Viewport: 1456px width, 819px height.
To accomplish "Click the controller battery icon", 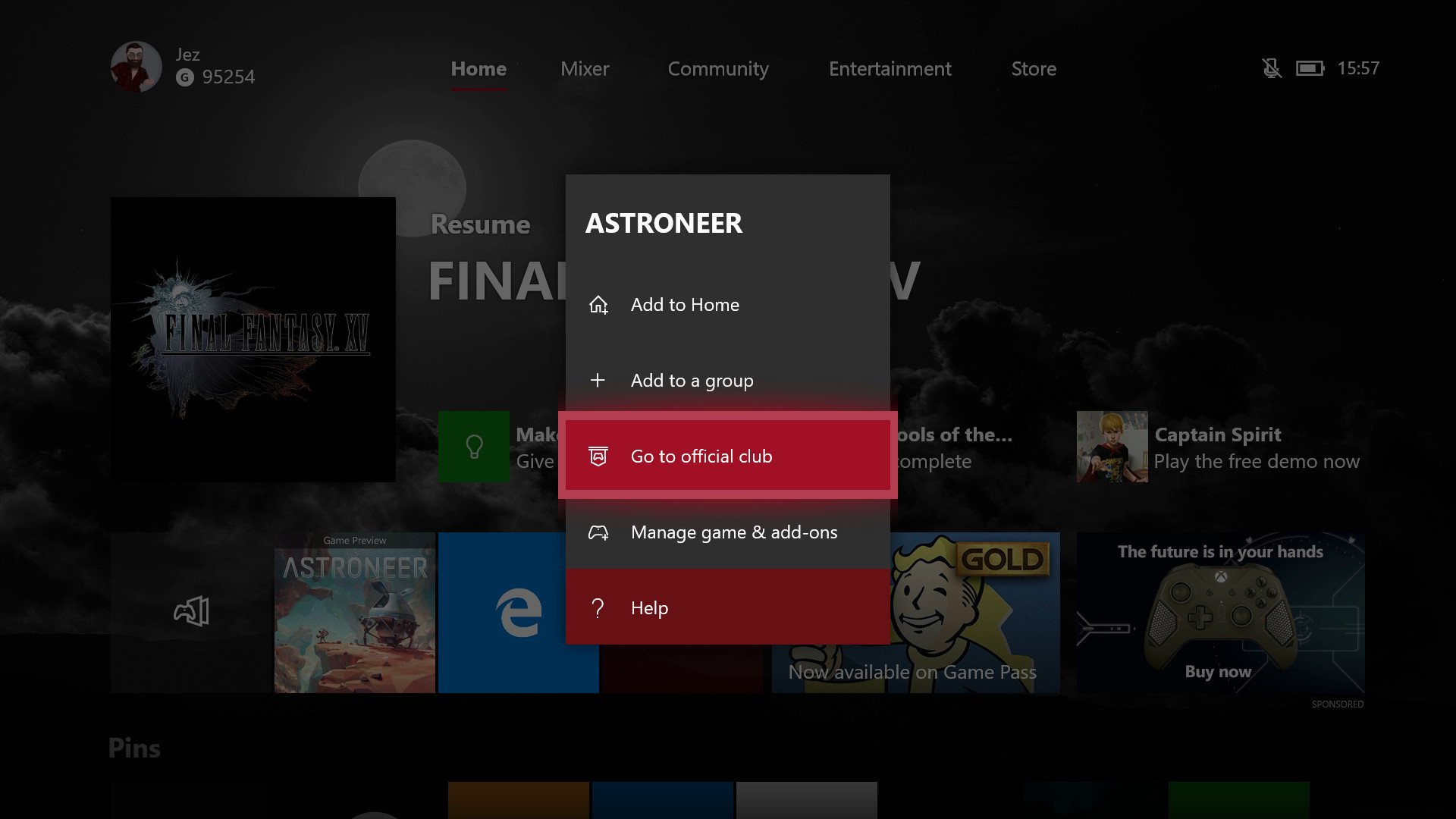I will 1310,68.
